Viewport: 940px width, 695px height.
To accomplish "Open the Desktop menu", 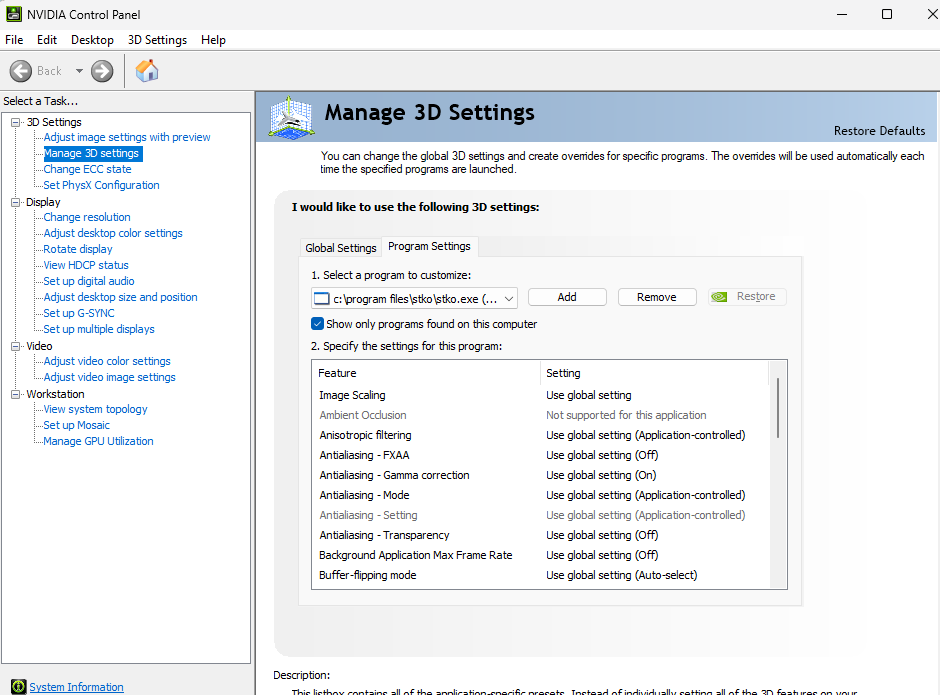I will point(92,40).
